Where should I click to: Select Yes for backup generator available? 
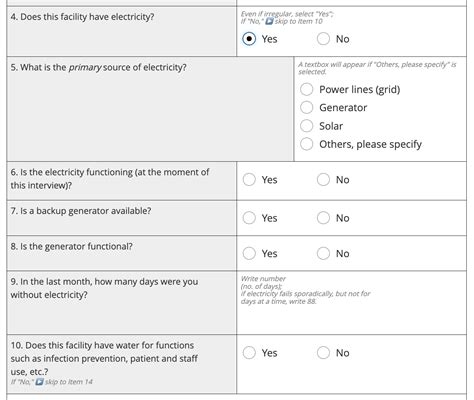[x=249, y=218]
